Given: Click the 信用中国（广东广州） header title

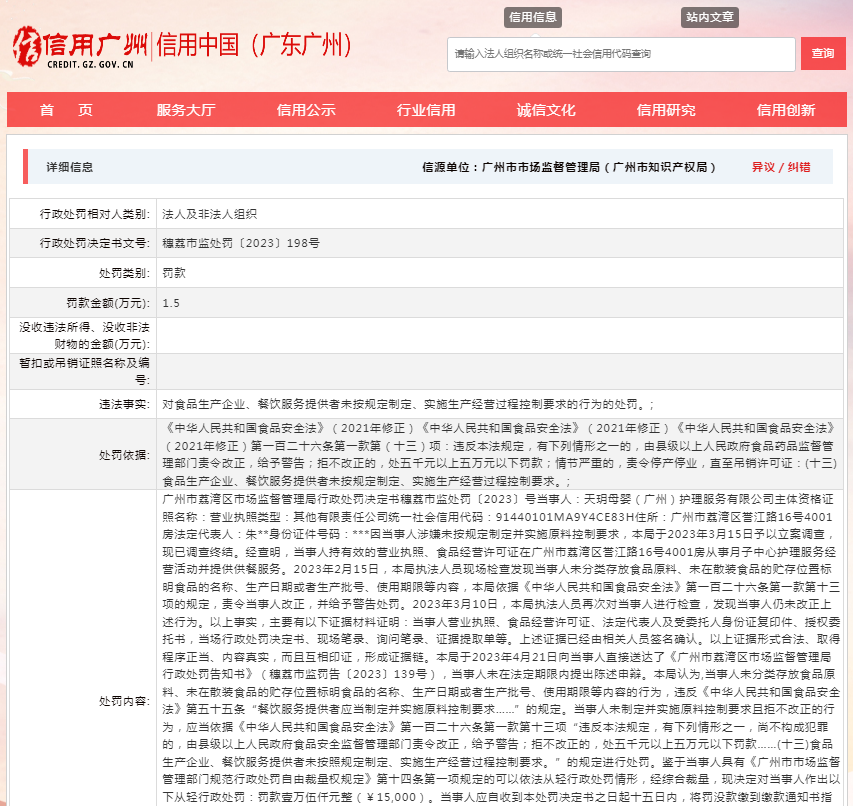Looking at the screenshot, I should tap(255, 45).
